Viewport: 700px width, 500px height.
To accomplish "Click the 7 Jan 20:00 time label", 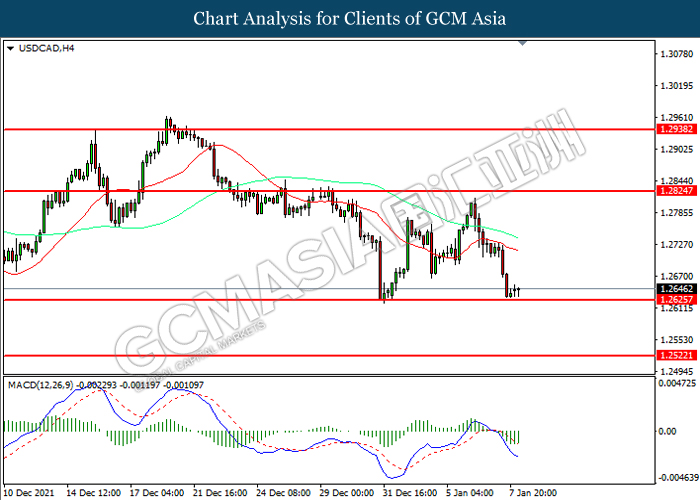I will [533, 493].
